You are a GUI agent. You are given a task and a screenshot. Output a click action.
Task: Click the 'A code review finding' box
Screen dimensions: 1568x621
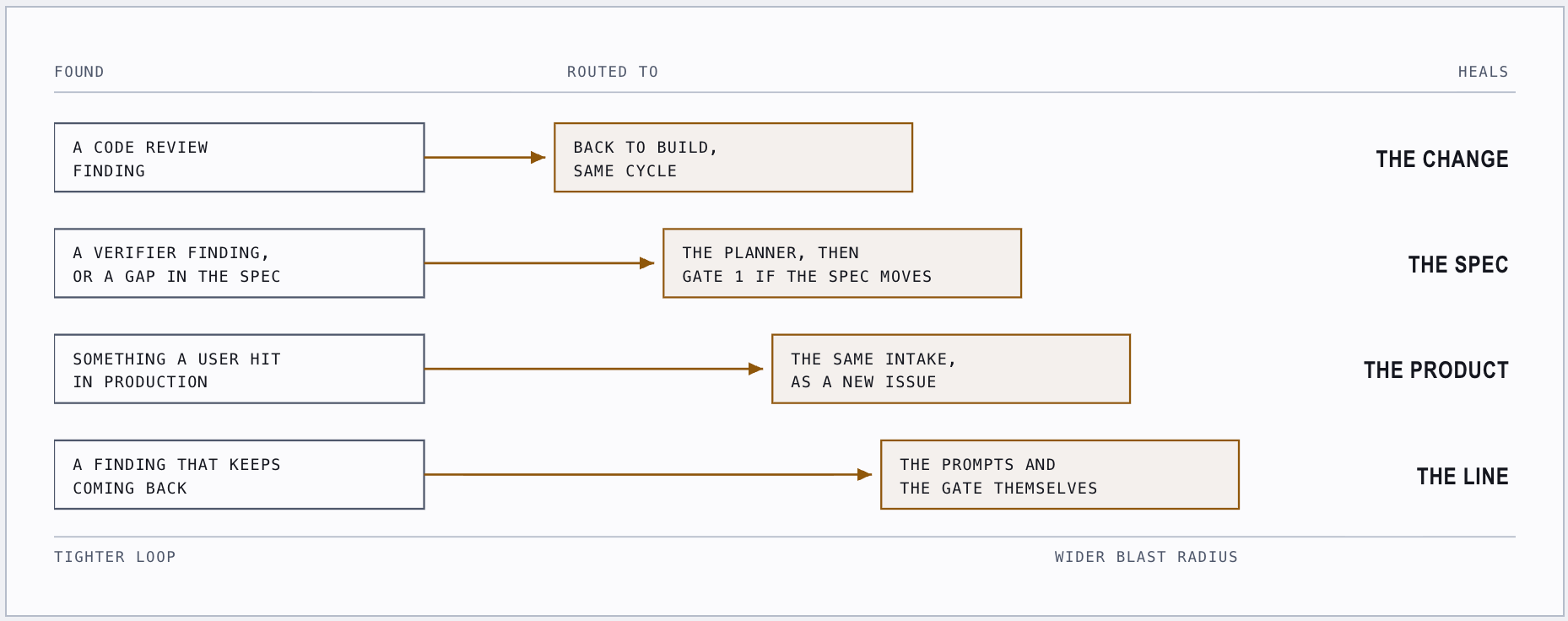coord(239,158)
